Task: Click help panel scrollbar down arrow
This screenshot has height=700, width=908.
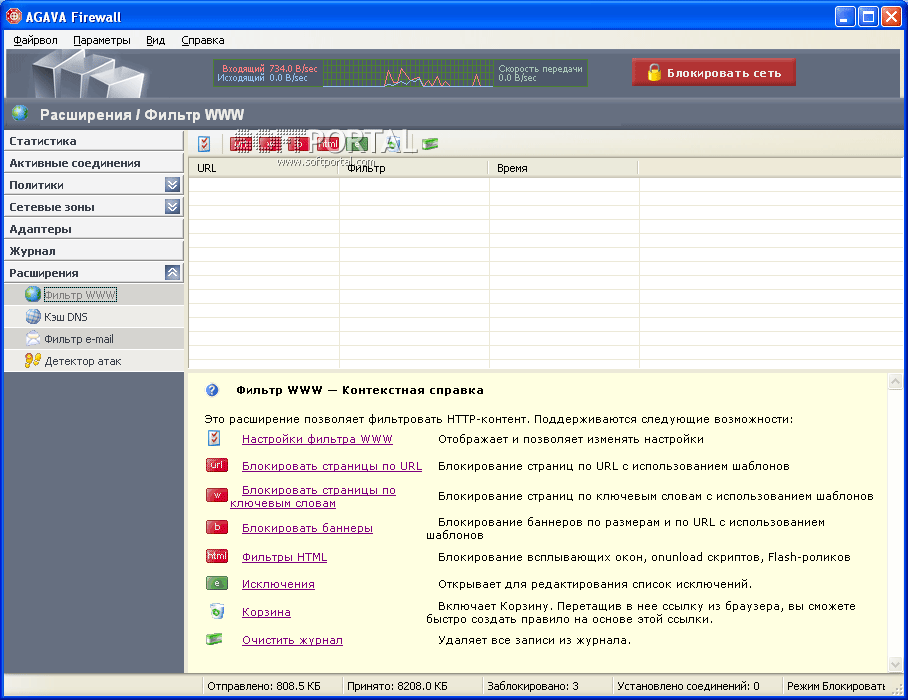Action: click(895, 664)
